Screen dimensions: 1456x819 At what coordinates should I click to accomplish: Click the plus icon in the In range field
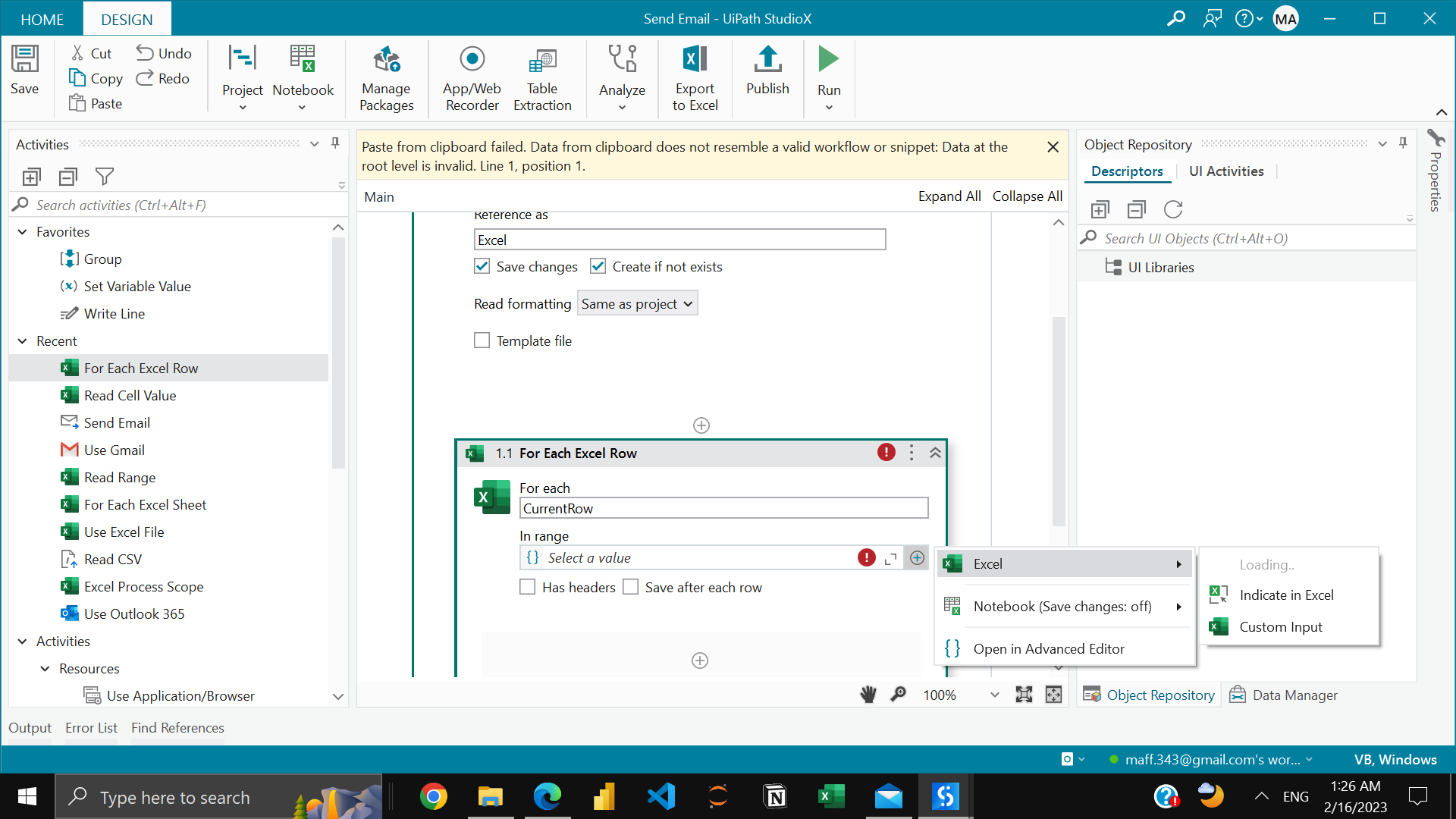click(917, 557)
